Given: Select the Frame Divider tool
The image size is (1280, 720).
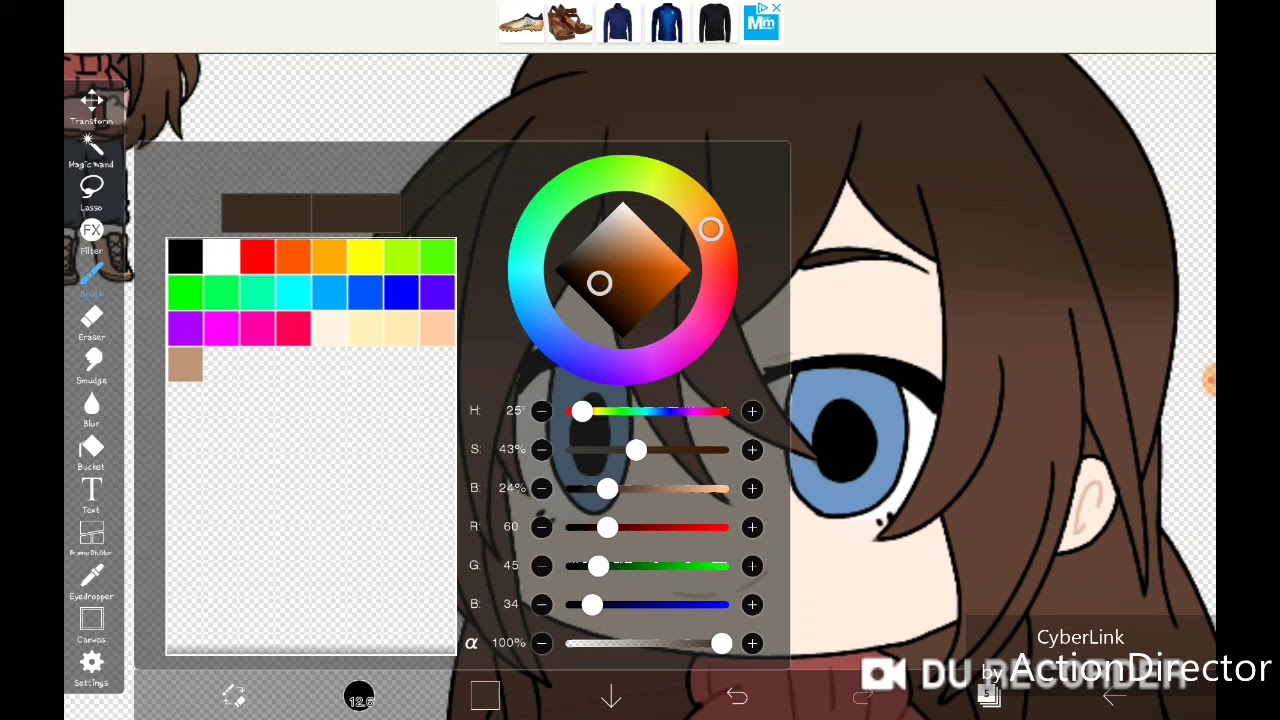Looking at the screenshot, I should pyautogui.click(x=91, y=540).
